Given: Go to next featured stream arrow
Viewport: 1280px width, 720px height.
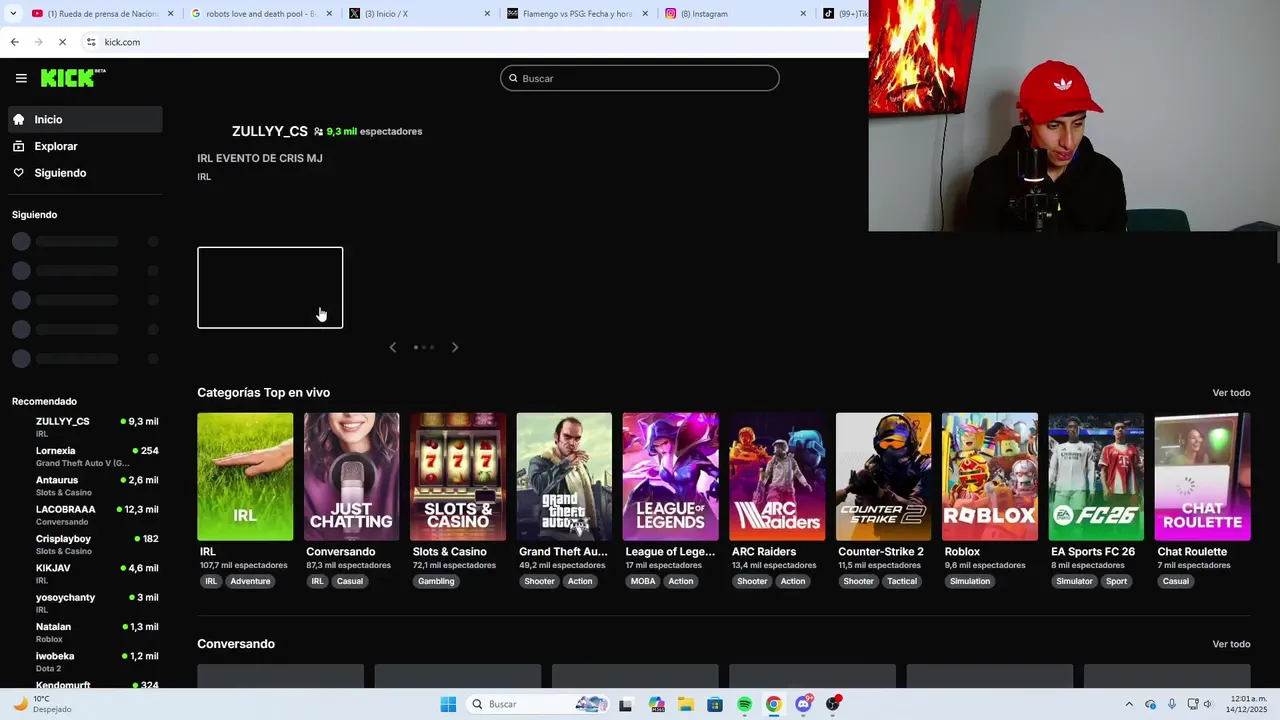Looking at the screenshot, I should 455,347.
